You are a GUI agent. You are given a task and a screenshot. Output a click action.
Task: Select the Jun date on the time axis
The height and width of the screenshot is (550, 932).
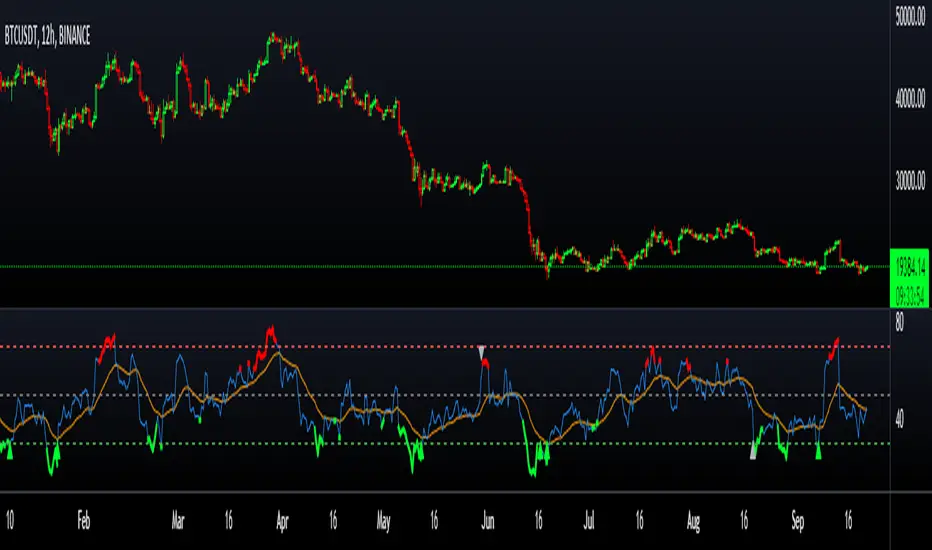coord(487,521)
